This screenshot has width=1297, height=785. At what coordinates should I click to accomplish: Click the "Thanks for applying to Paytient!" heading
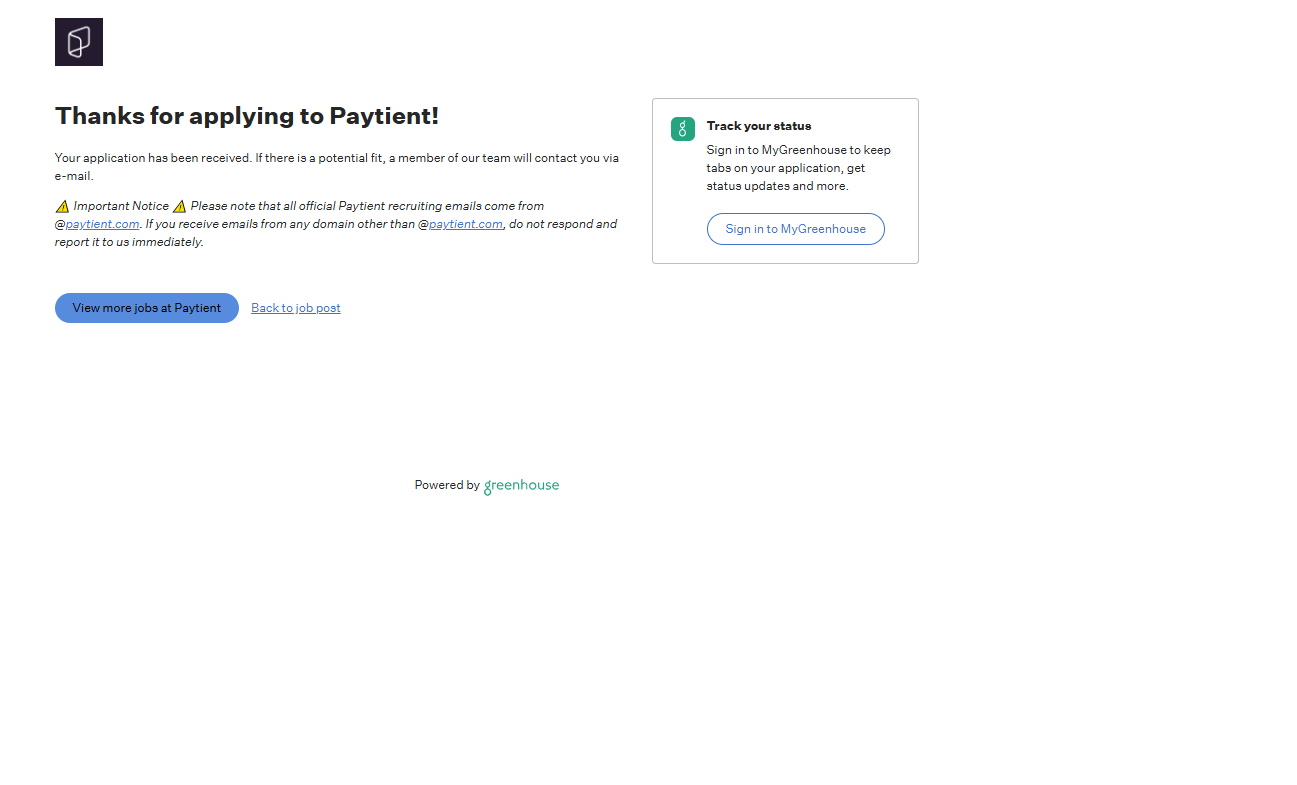247,116
